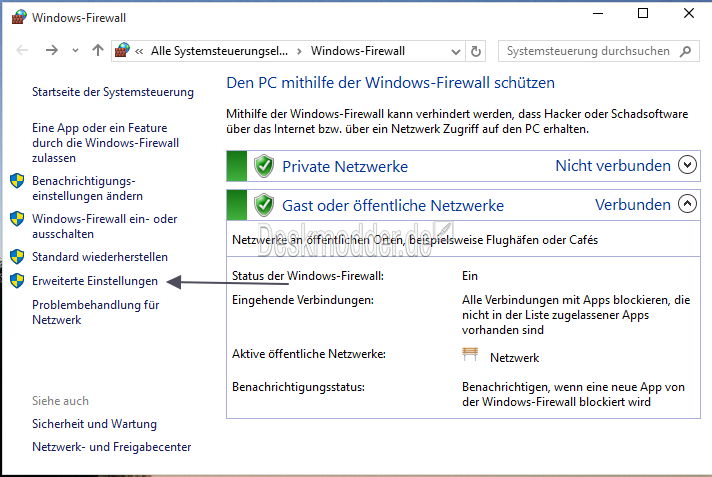
Task: Open 'Erweiterte Einstellungen' link
Action: 94,281
